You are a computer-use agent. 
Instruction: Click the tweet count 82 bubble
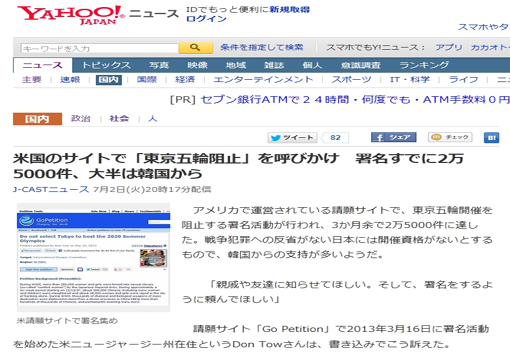pos(335,138)
